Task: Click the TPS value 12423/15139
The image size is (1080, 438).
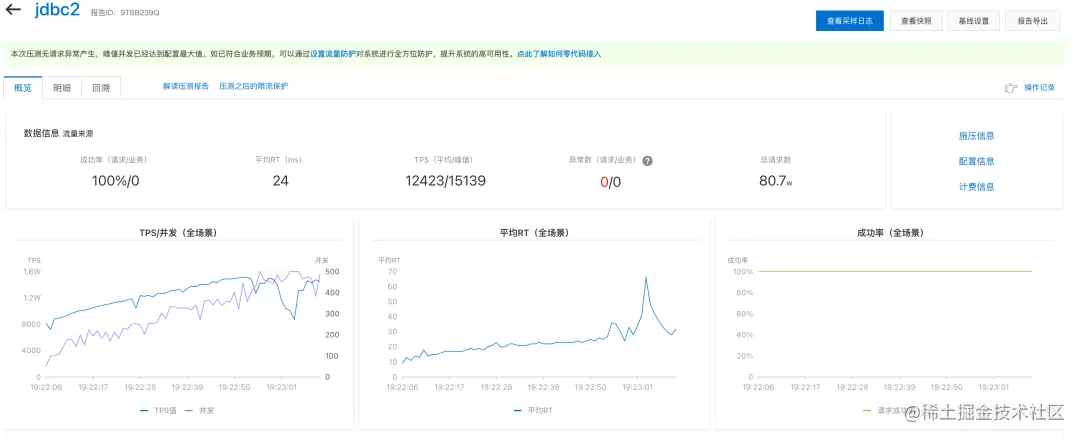Action: (x=446, y=181)
